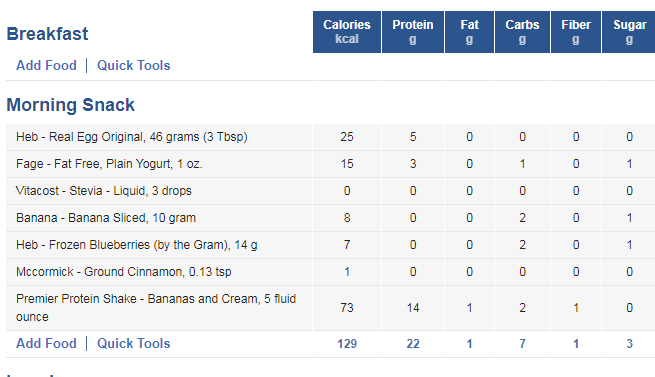Click the Breakfast meal heading

(x=47, y=34)
